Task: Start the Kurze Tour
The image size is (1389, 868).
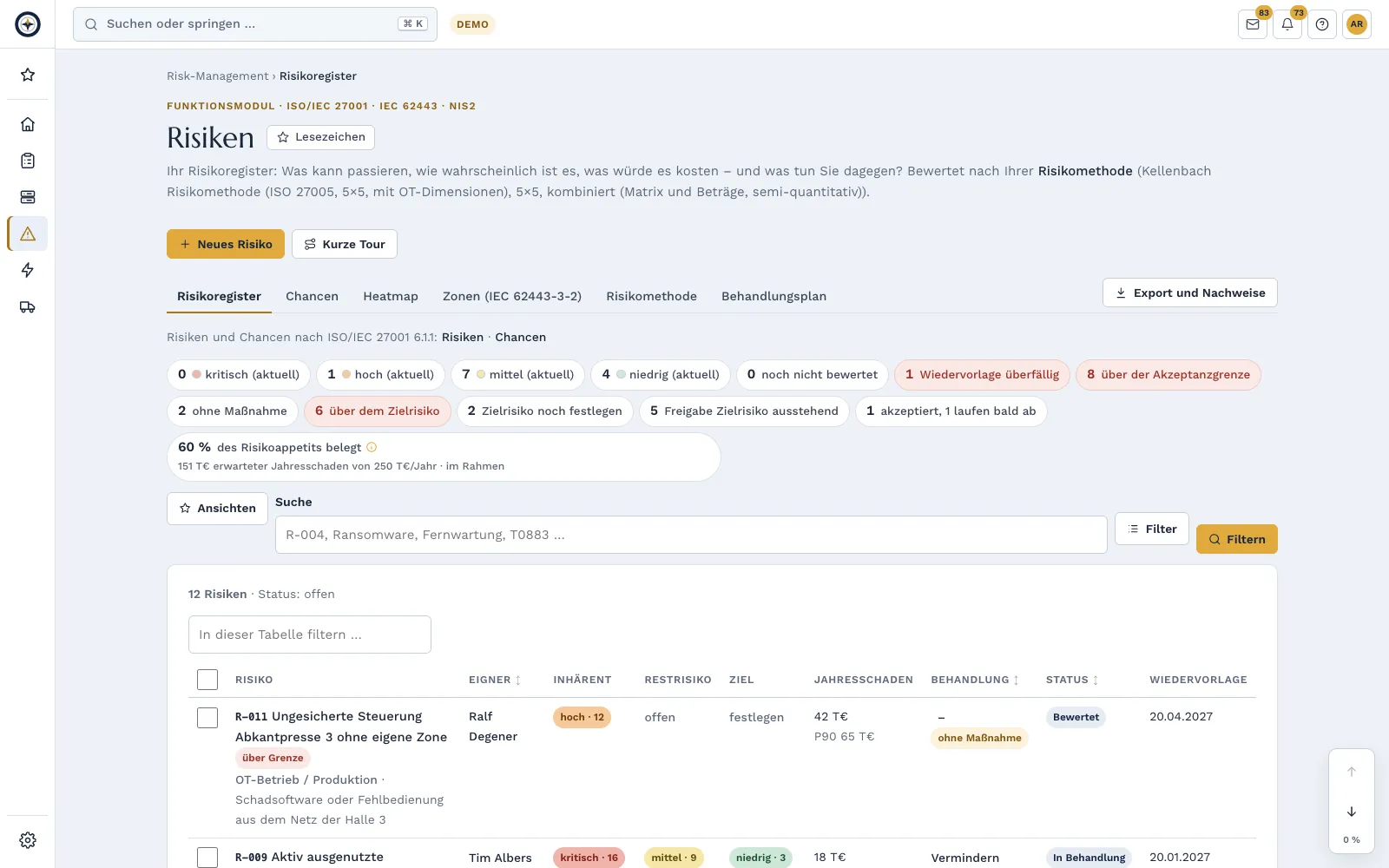Action: [x=345, y=244]
